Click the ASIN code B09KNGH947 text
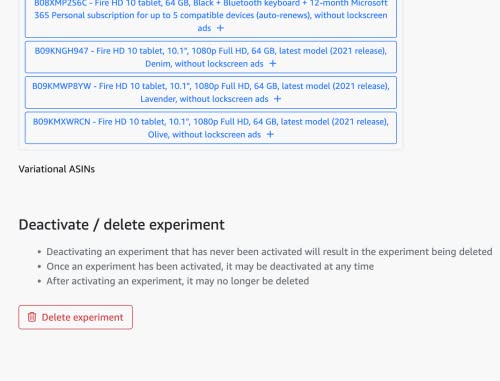 click(61, 51)
